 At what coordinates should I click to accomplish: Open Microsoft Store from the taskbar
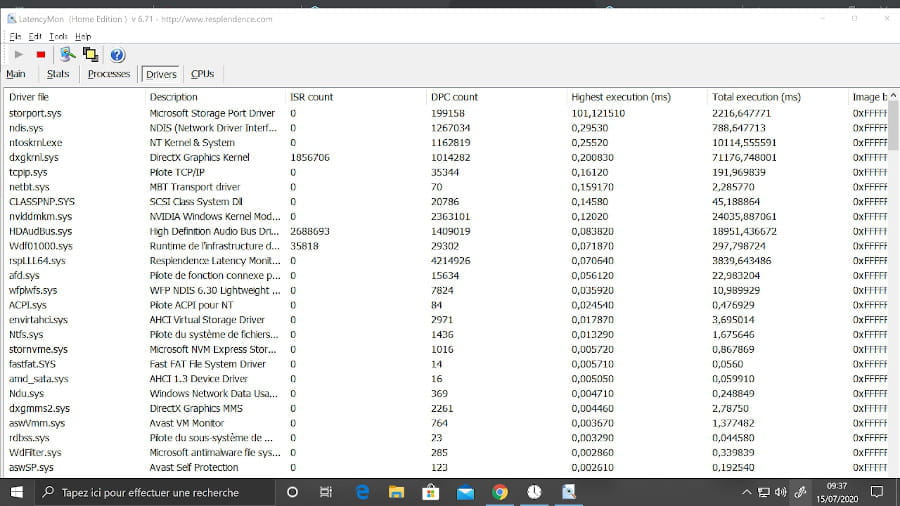tap(431, 492)
